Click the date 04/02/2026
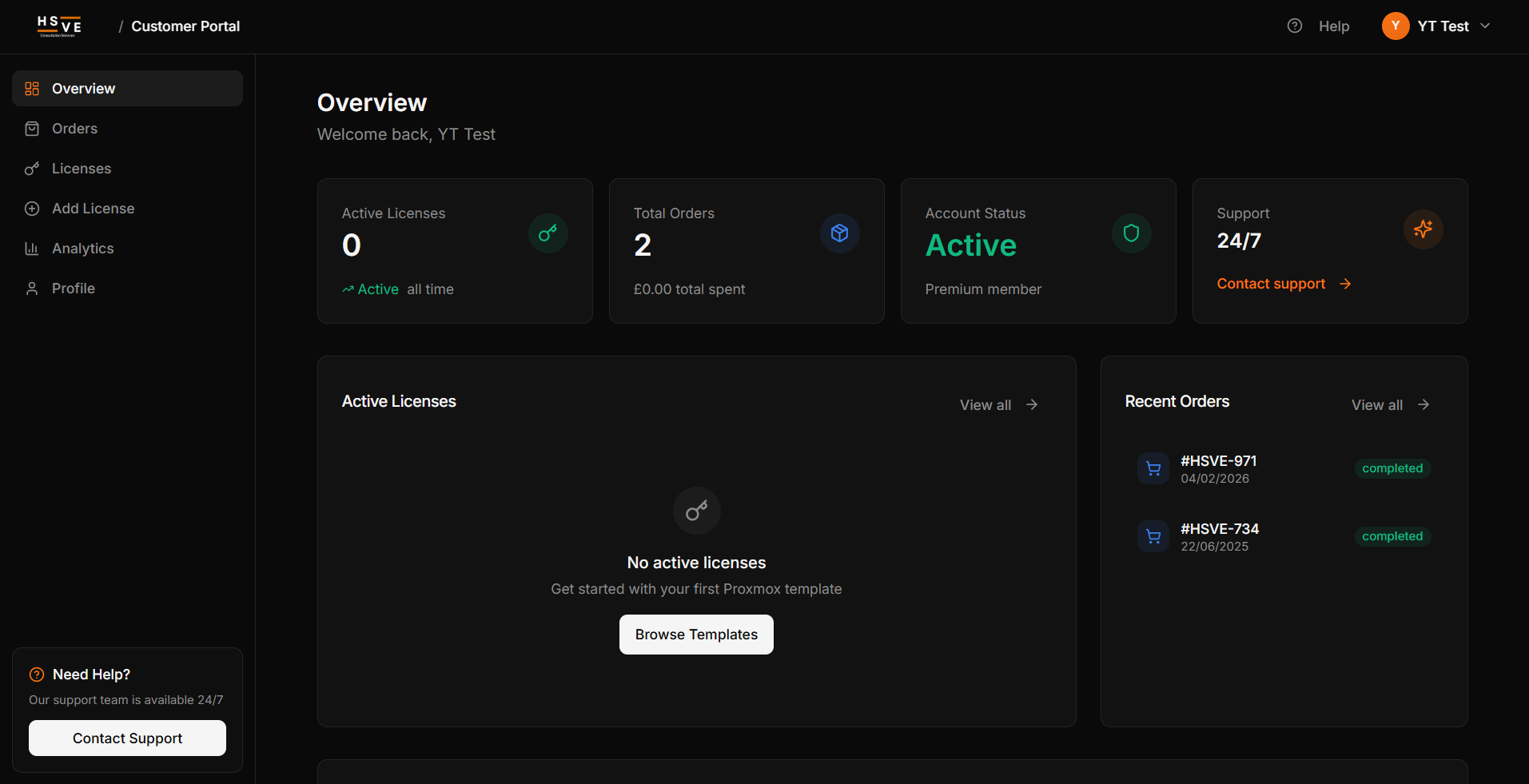1529x784 pixels. 1215,479
